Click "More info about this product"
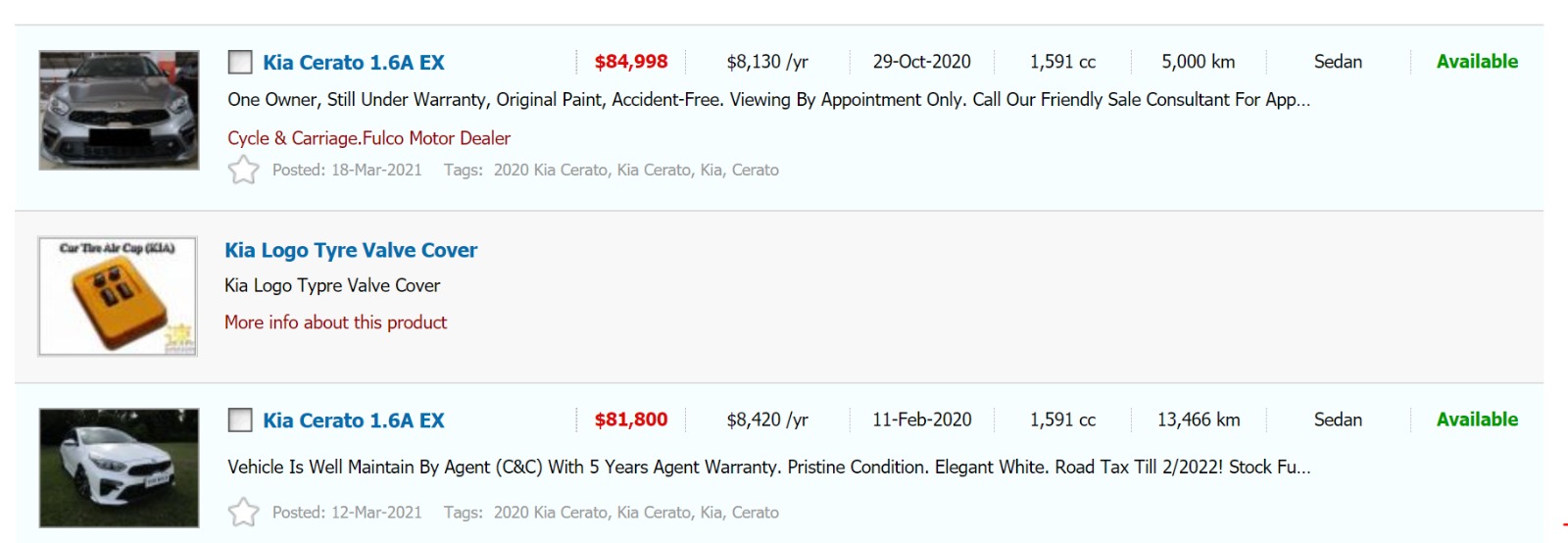 pyautogui.click(x=335, y=322)
